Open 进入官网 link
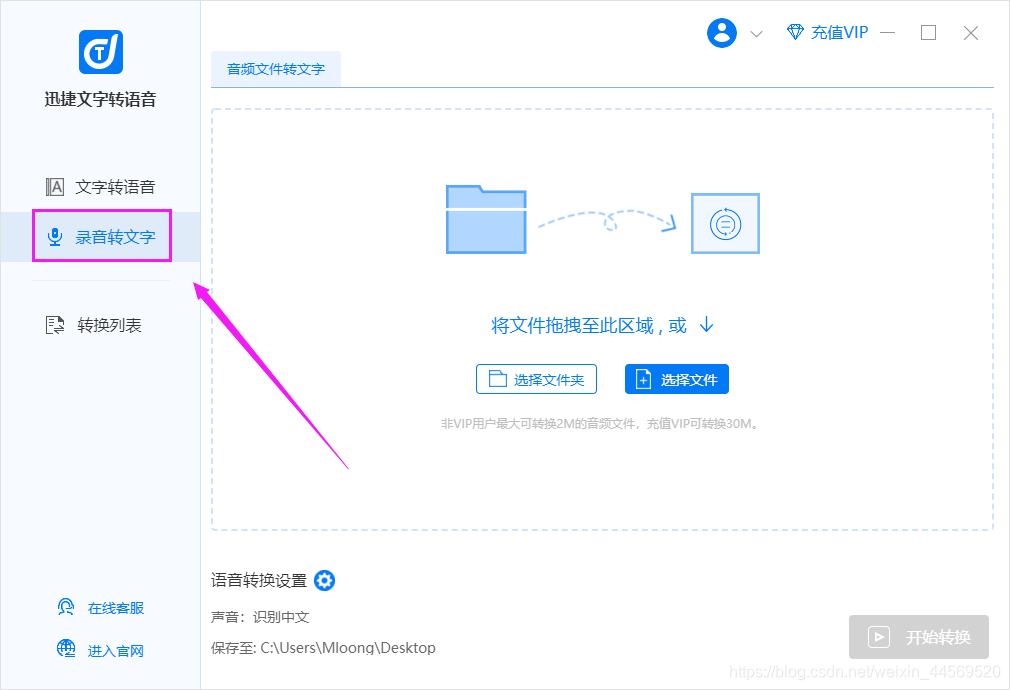Image resolution: width=1010 pixels, height=690 pixels. [x=101, y=650]
